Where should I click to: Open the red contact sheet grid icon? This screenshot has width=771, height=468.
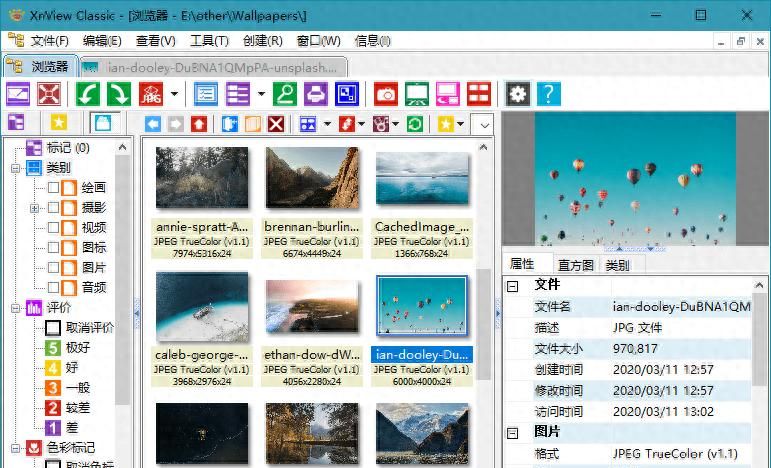(x=479, y=94)
